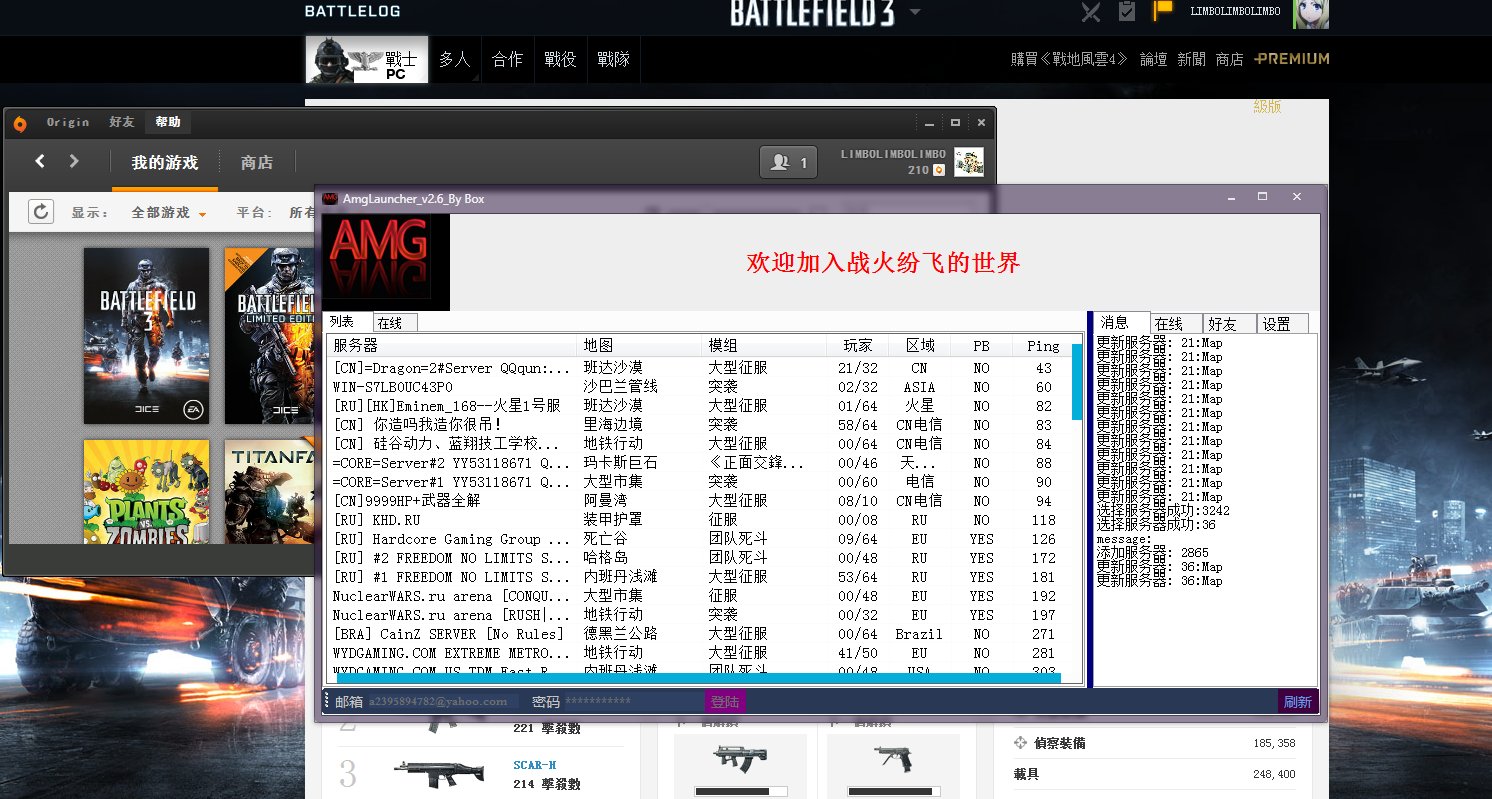Click the Origin logo icon
The height and width of the screenshot is (799, 1492).
point(20,122)
